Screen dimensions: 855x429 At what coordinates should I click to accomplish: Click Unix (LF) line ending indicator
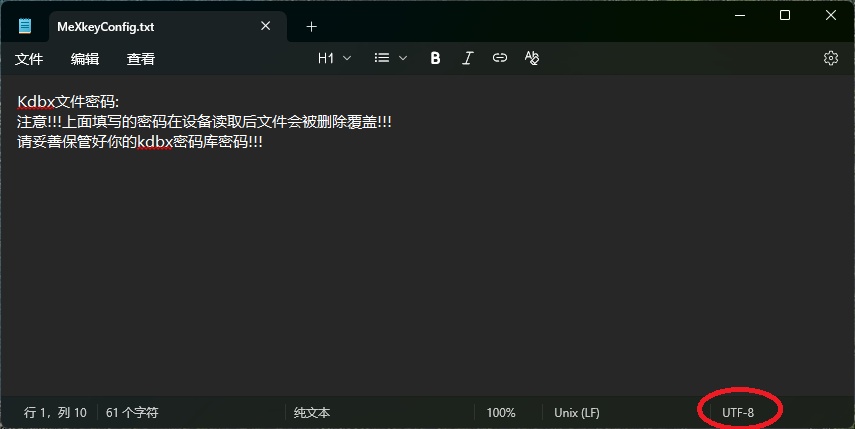(576, 412)
